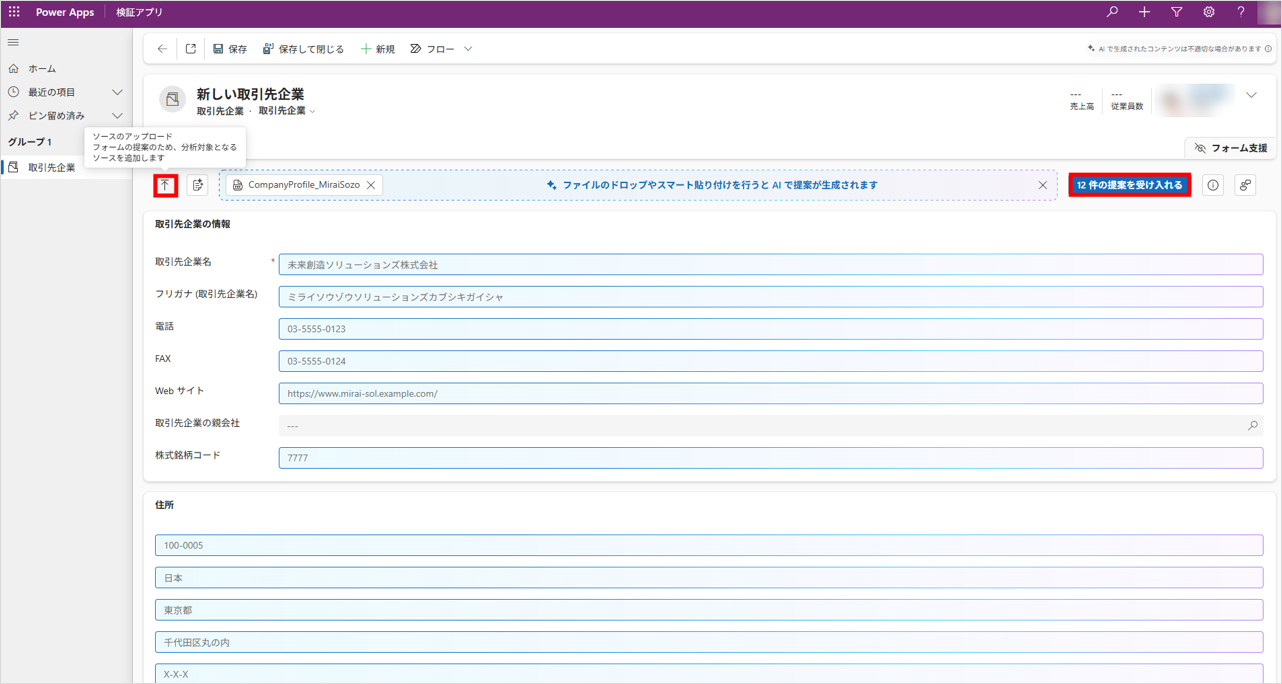This screenshot has height=684, width=1282.
Task: Expand the 最近の項目 section
Action: [117, 92]
